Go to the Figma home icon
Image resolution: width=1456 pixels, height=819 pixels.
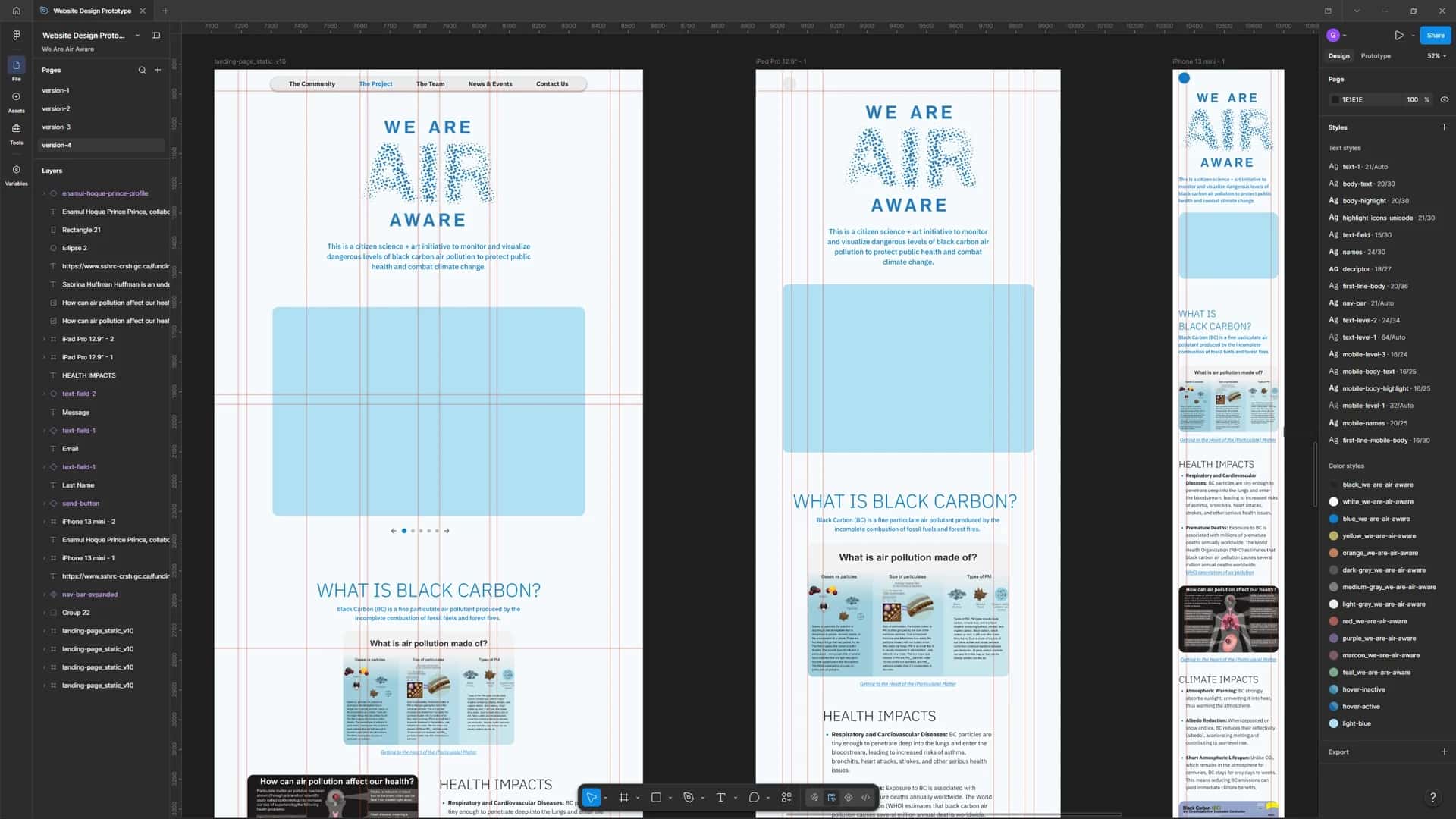click(x=16, y=11)
